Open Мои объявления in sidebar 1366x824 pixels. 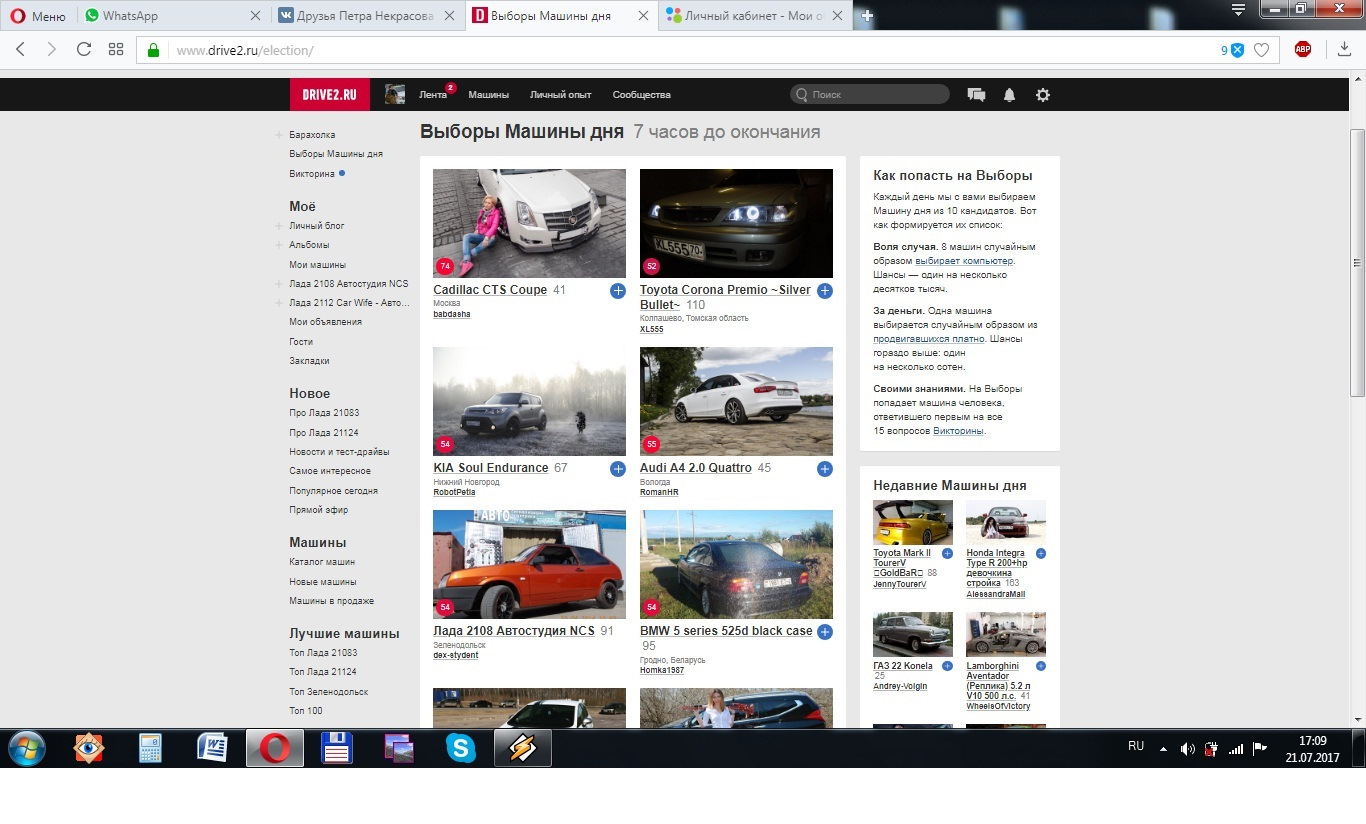tap(325, 322)
